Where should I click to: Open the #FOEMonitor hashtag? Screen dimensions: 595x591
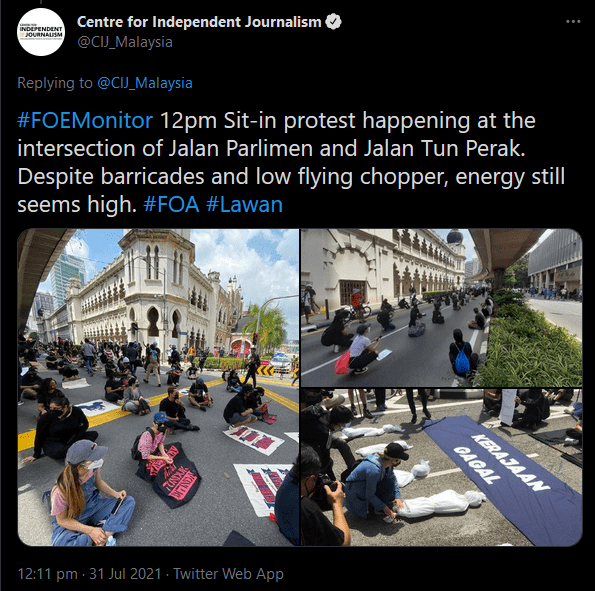pos(85,120)
